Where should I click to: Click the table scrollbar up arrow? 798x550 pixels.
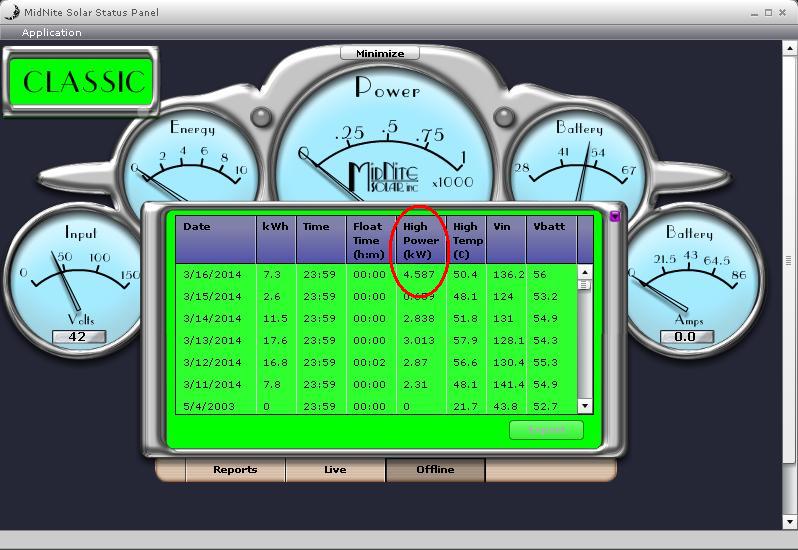coord(585,272)
